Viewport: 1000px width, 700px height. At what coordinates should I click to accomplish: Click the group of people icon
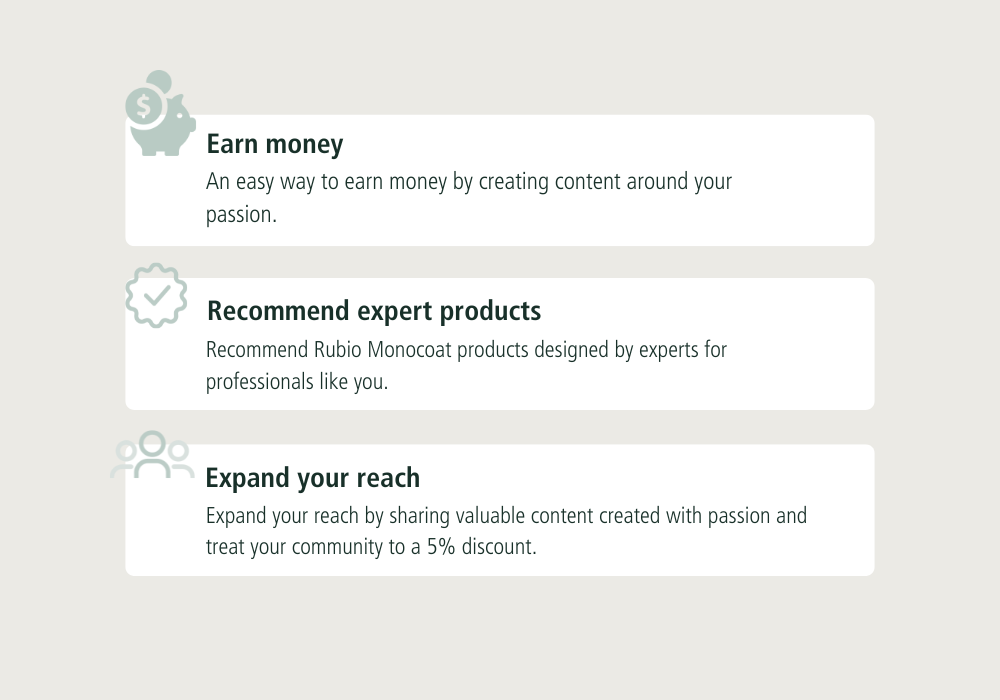click(x=152, y=455)
